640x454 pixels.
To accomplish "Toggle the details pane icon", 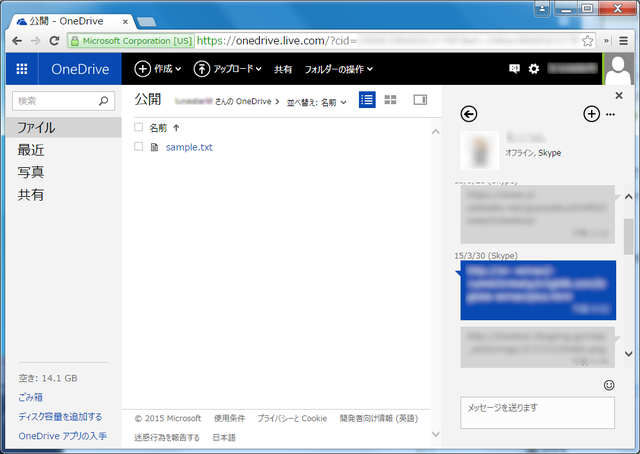I will tap(420, 100).
